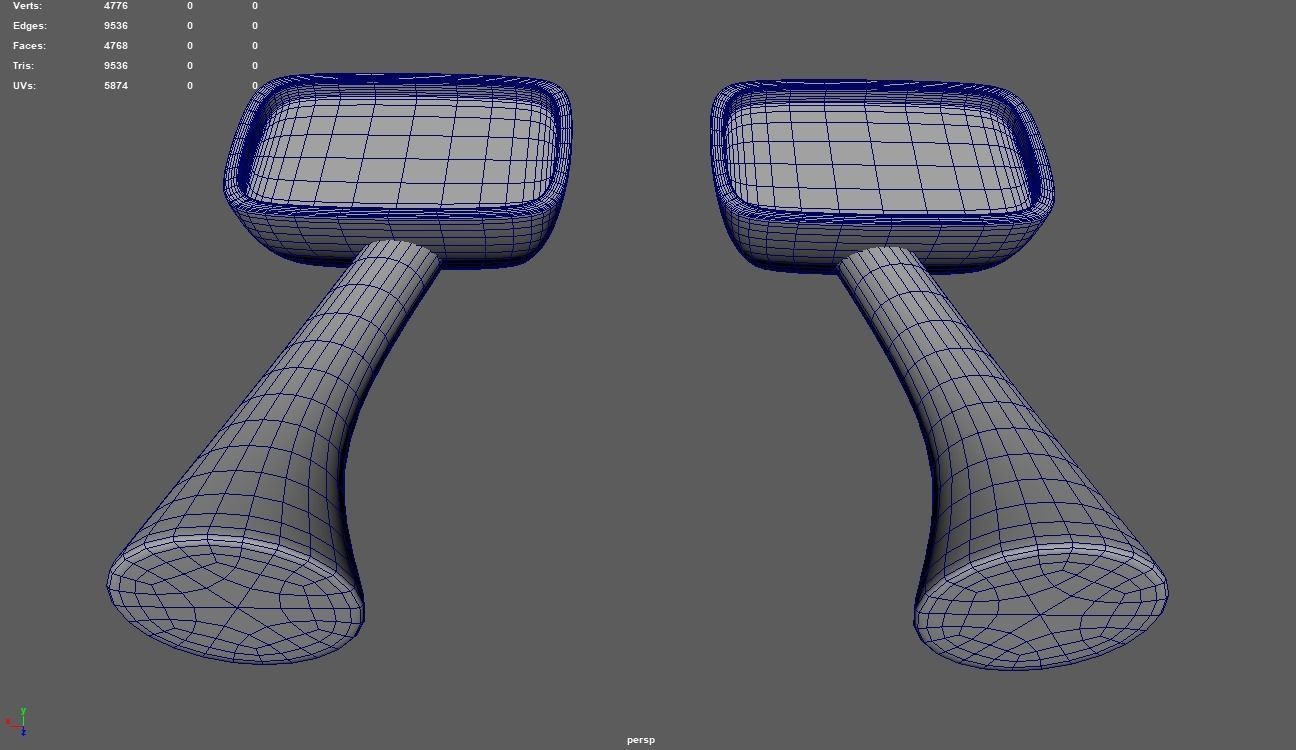
Task: Click the Verts: label in the heads-up display
Action: point(27,6)
